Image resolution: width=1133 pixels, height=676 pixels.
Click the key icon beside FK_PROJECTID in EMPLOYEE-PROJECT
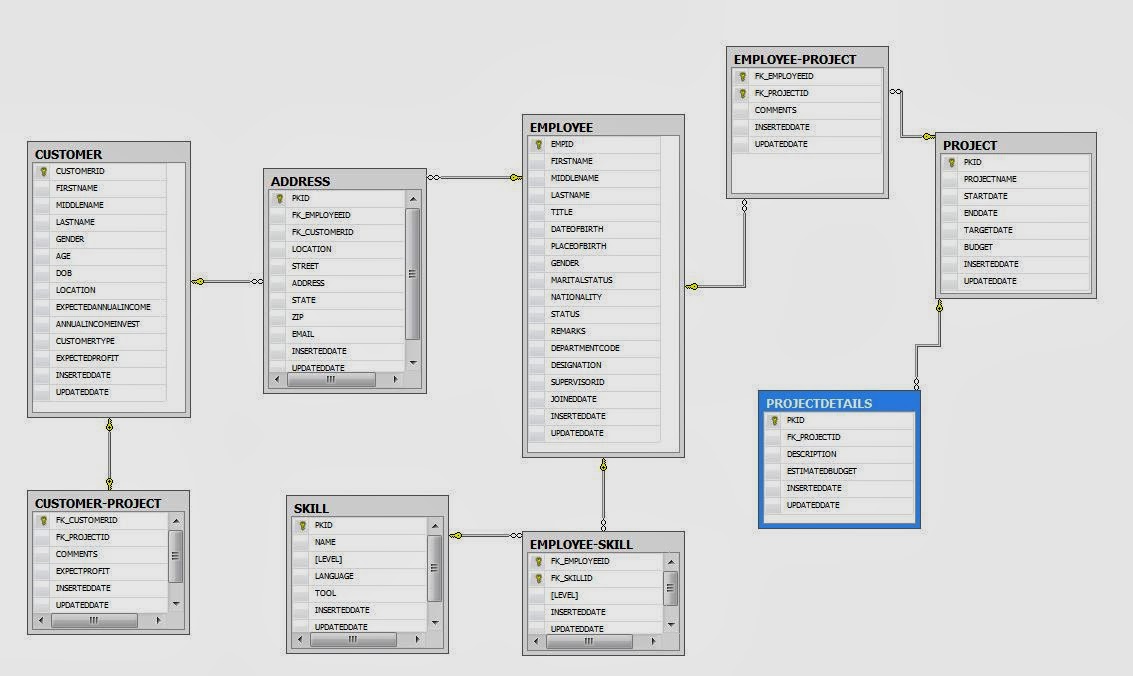click(741, 92)
